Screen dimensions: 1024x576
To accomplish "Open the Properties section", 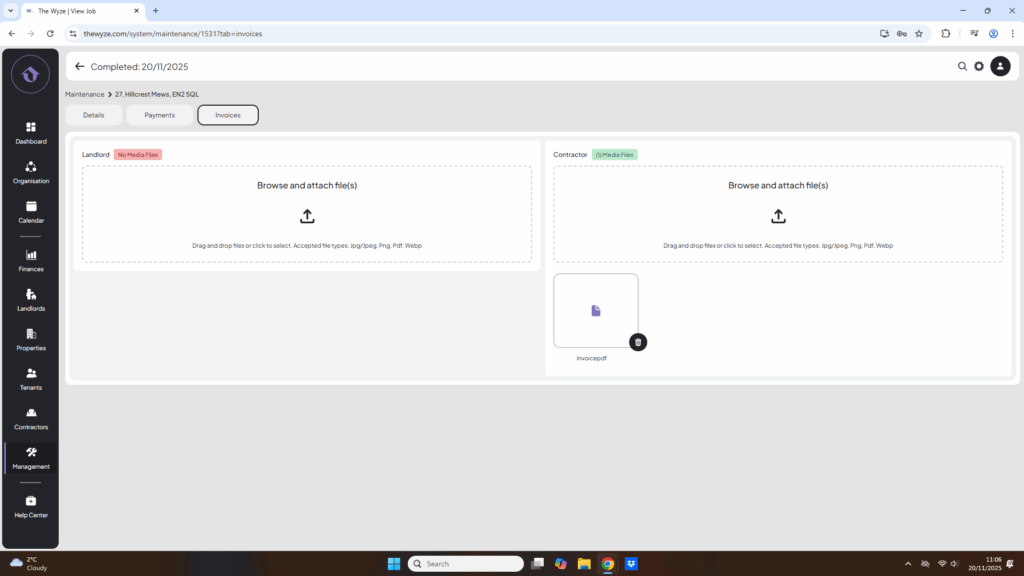I will click(x=31, y=339).
